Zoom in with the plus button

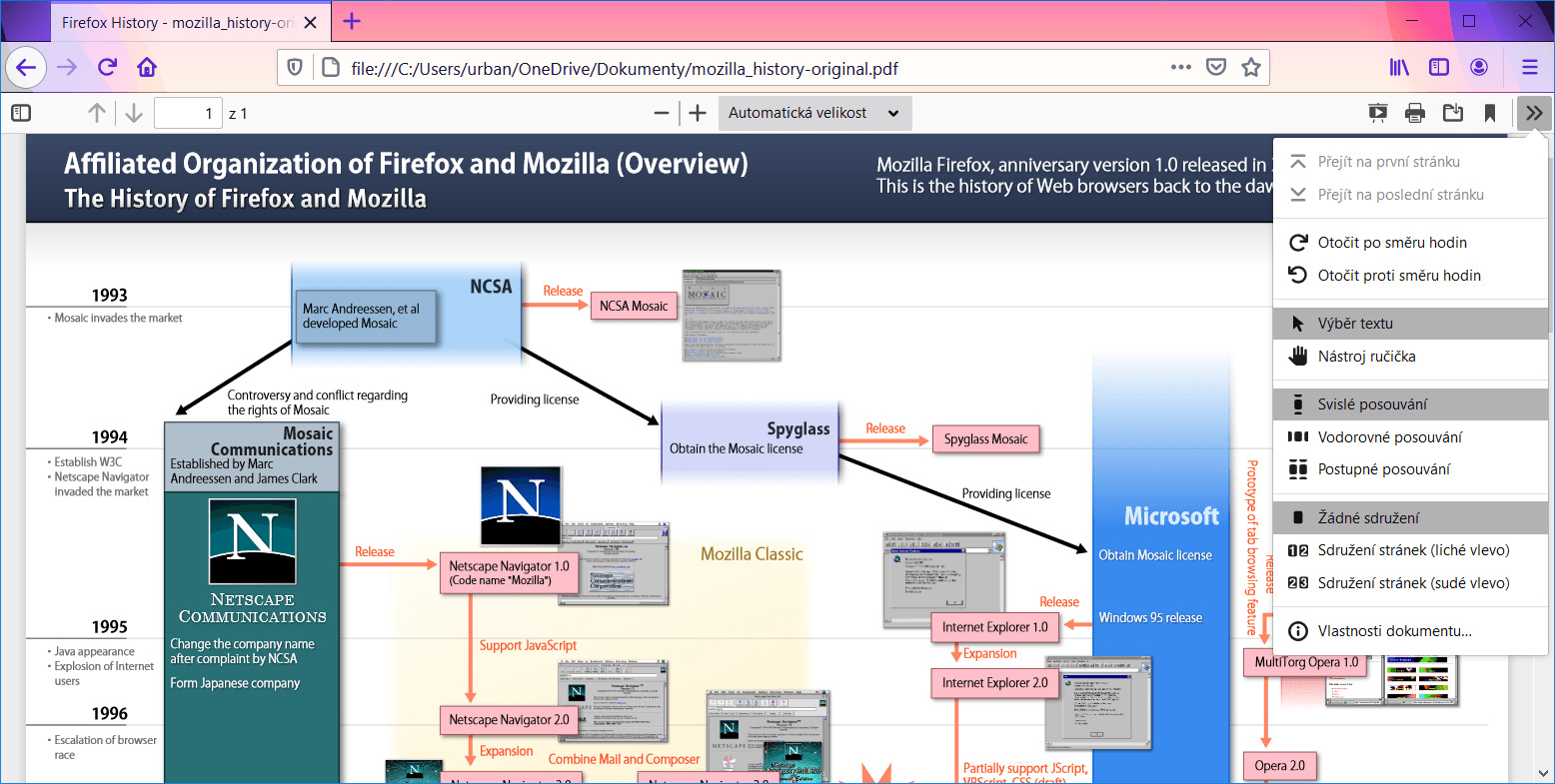click(698, 113)
